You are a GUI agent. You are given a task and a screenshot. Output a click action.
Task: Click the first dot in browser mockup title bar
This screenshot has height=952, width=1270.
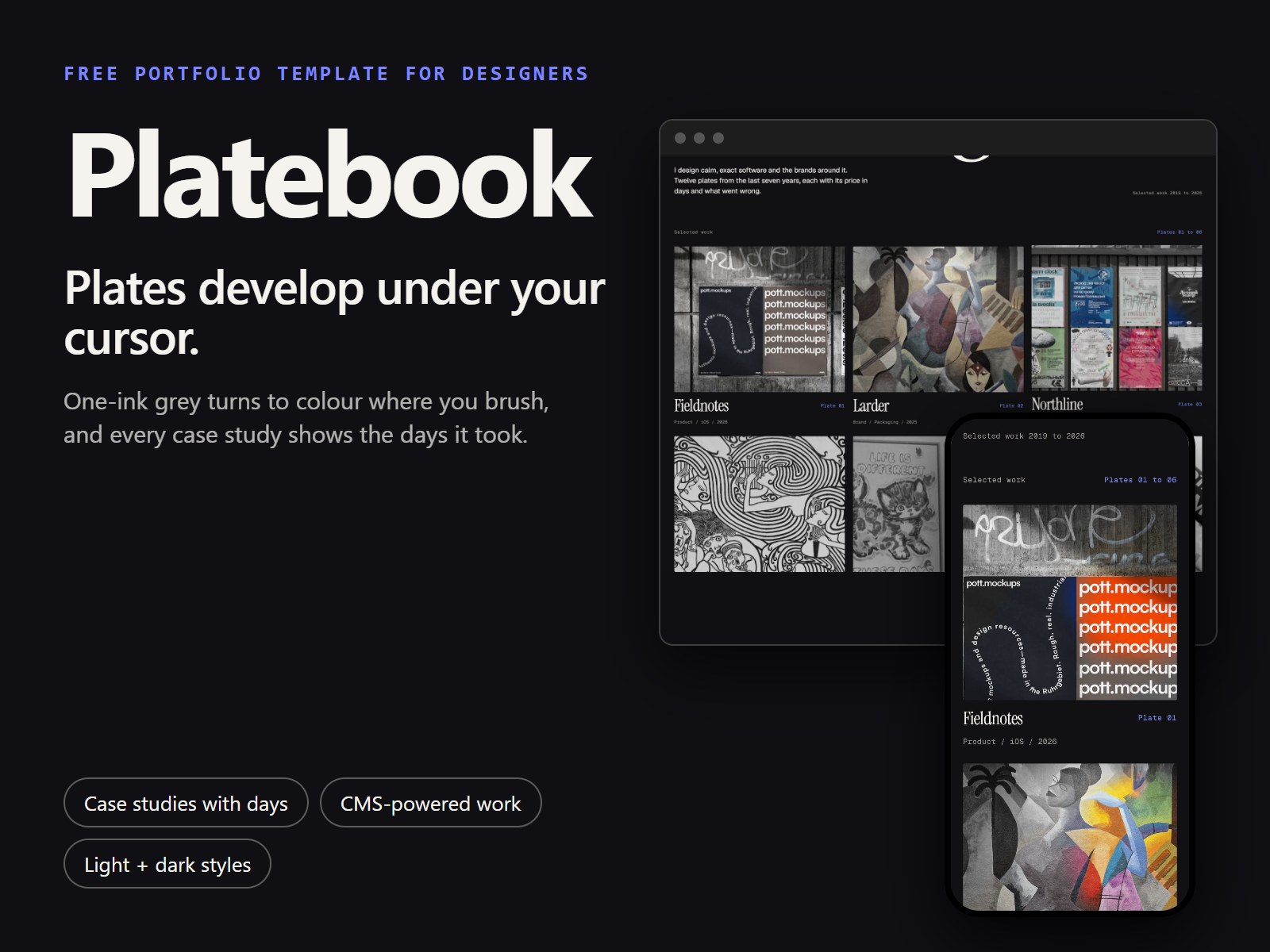pos(680,138)
